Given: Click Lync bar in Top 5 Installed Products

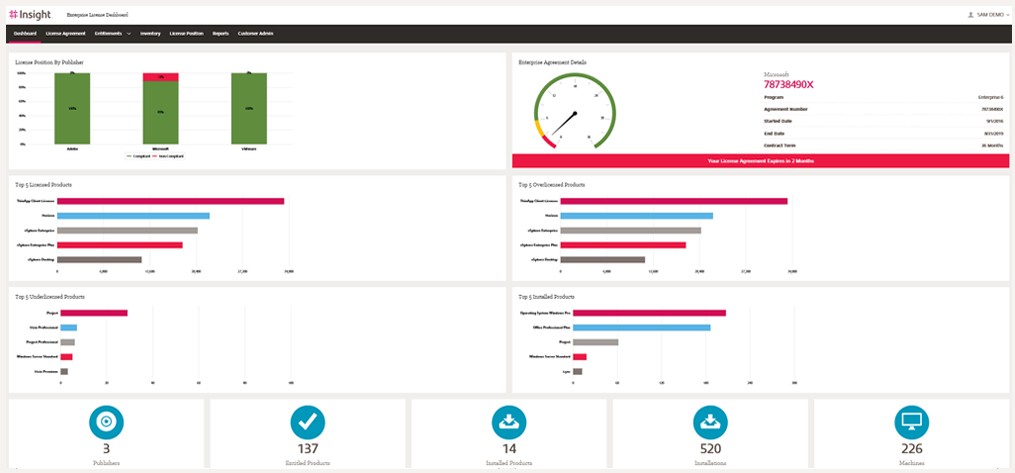Looking at the screenshot, I should click(x=577, y=371).
